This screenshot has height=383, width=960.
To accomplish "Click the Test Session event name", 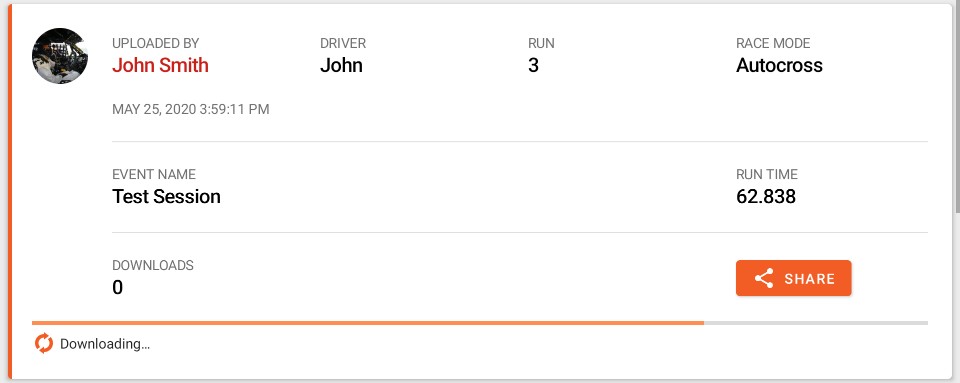I will (167, 196).
